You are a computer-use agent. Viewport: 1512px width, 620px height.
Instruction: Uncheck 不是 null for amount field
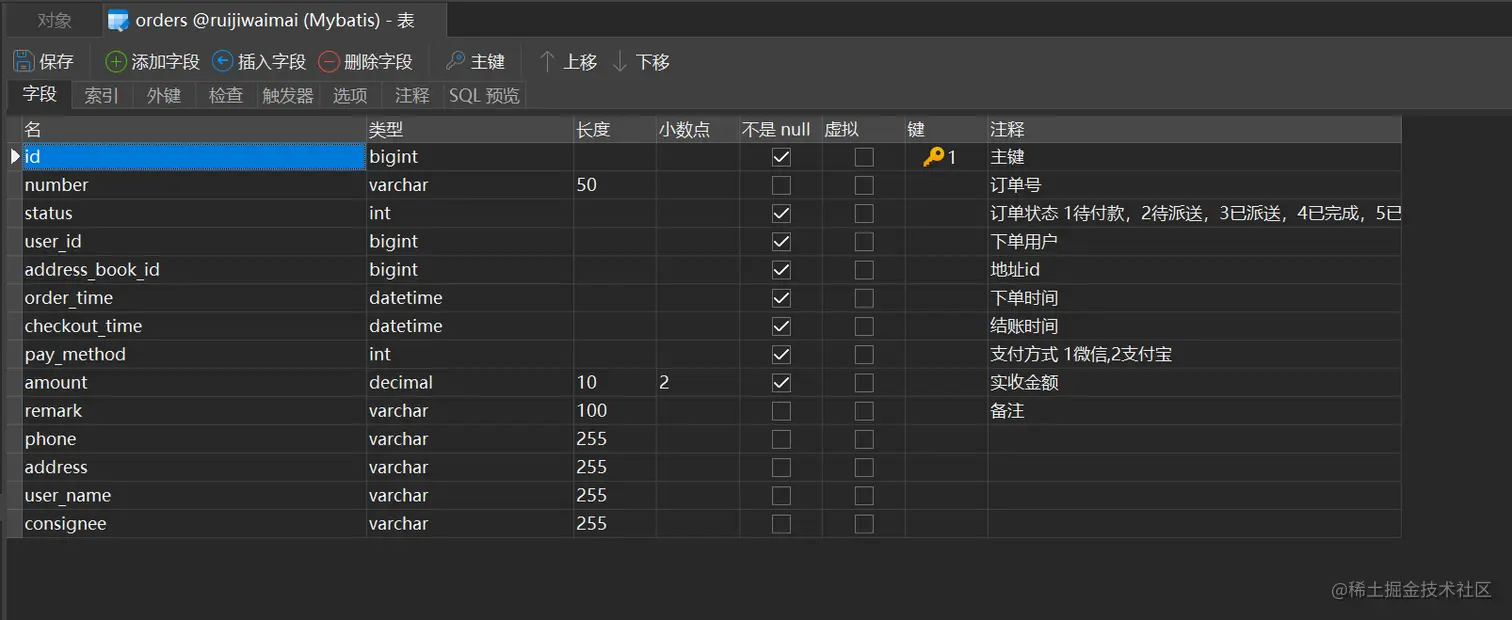[x=781, y=382]
